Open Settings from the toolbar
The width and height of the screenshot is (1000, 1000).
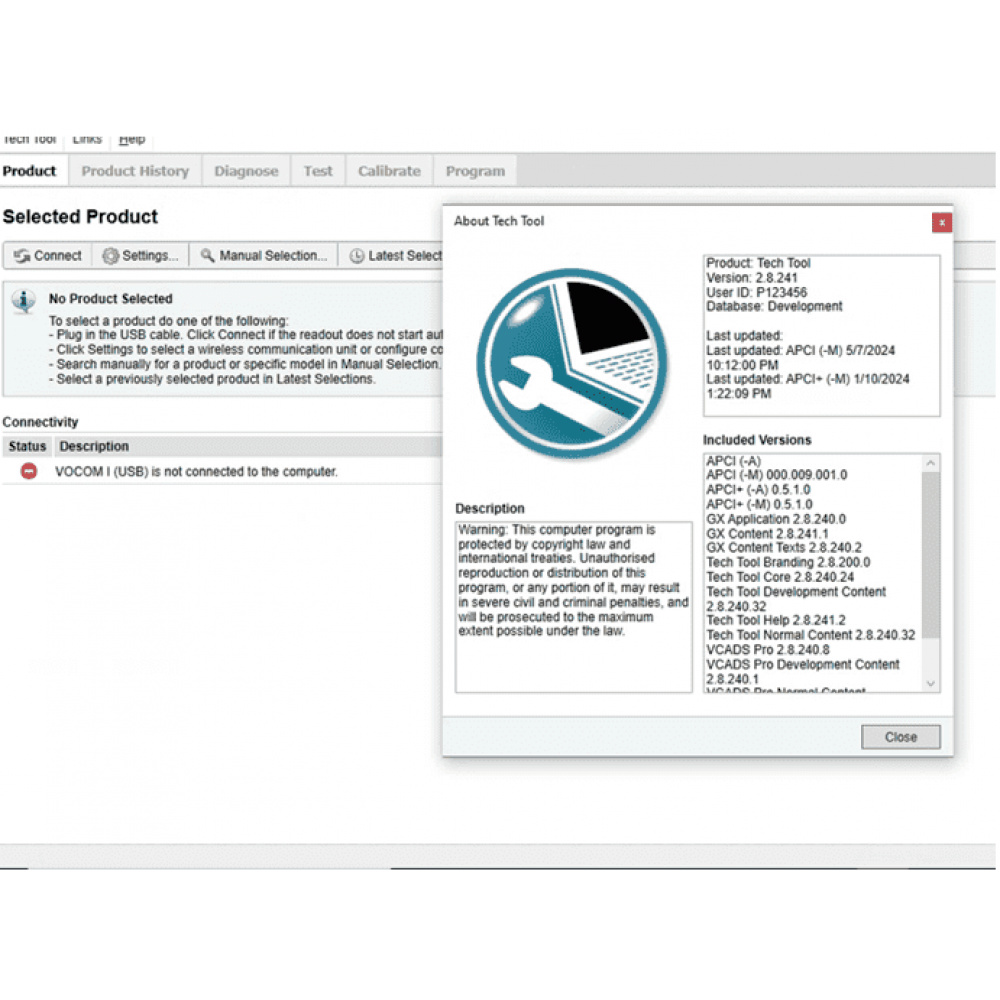pos(140,256)
